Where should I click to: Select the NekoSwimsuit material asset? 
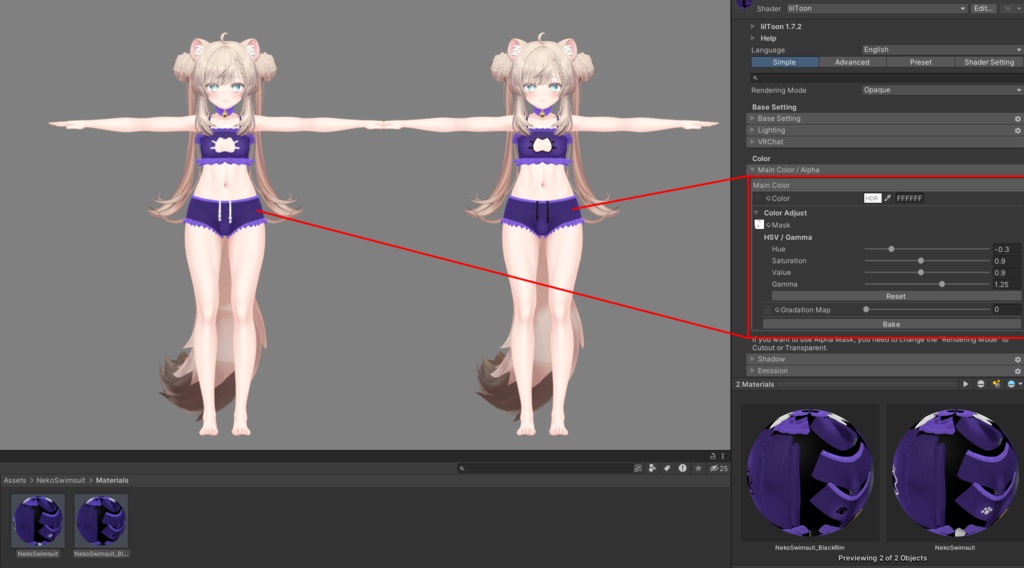coord(38,526)
